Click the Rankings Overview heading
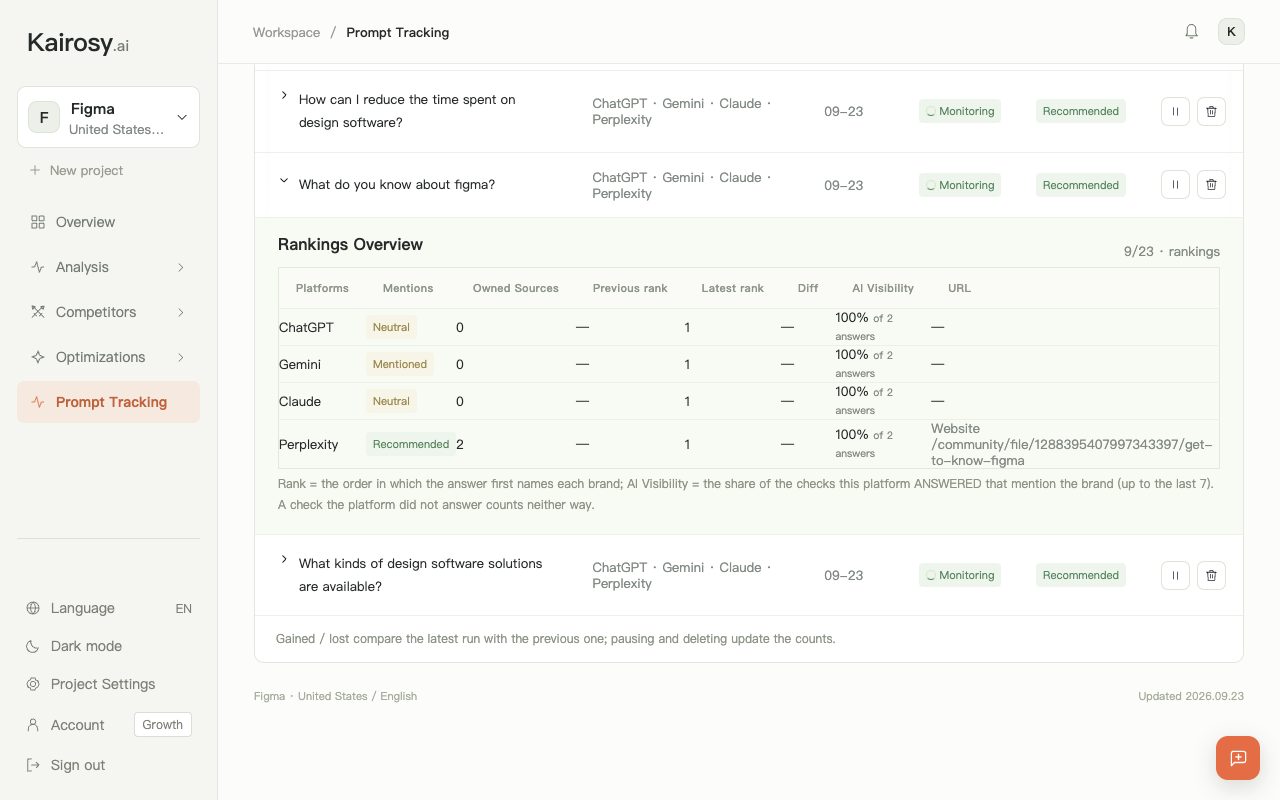This screenshot has width=1280, height=800. point(350,244)
